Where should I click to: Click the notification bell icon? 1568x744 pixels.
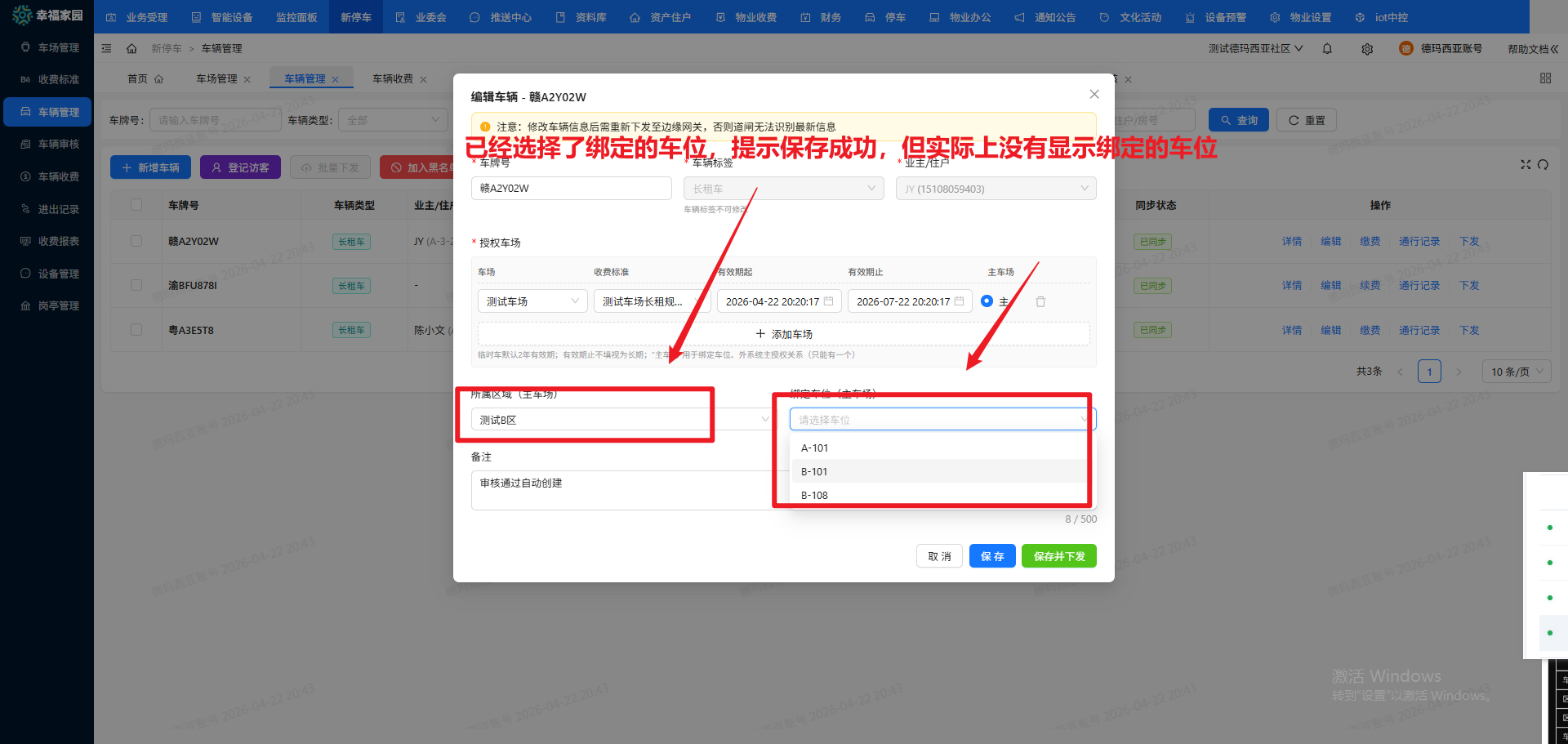click(x=1327, y=49)
